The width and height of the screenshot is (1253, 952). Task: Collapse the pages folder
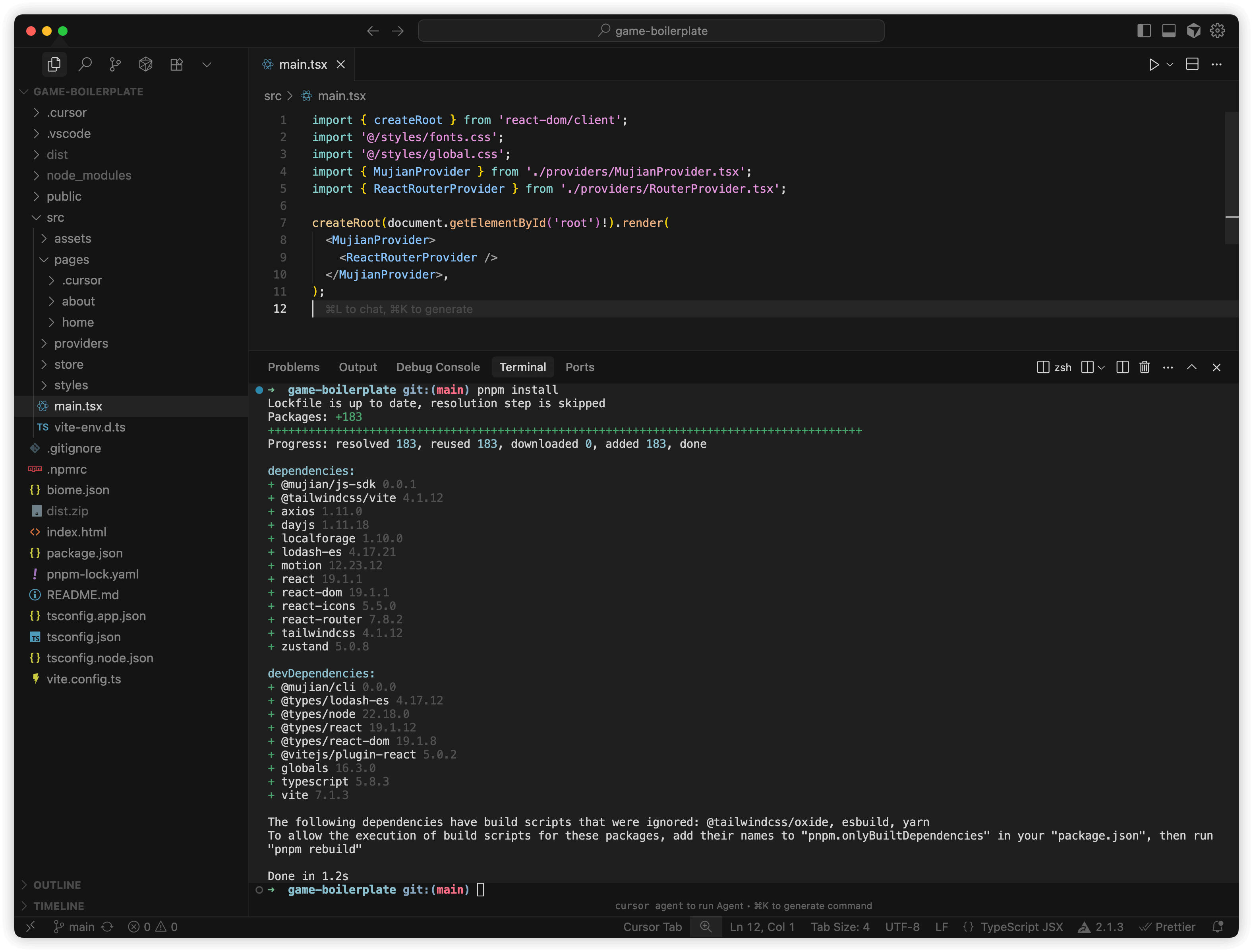click(72, 259)
